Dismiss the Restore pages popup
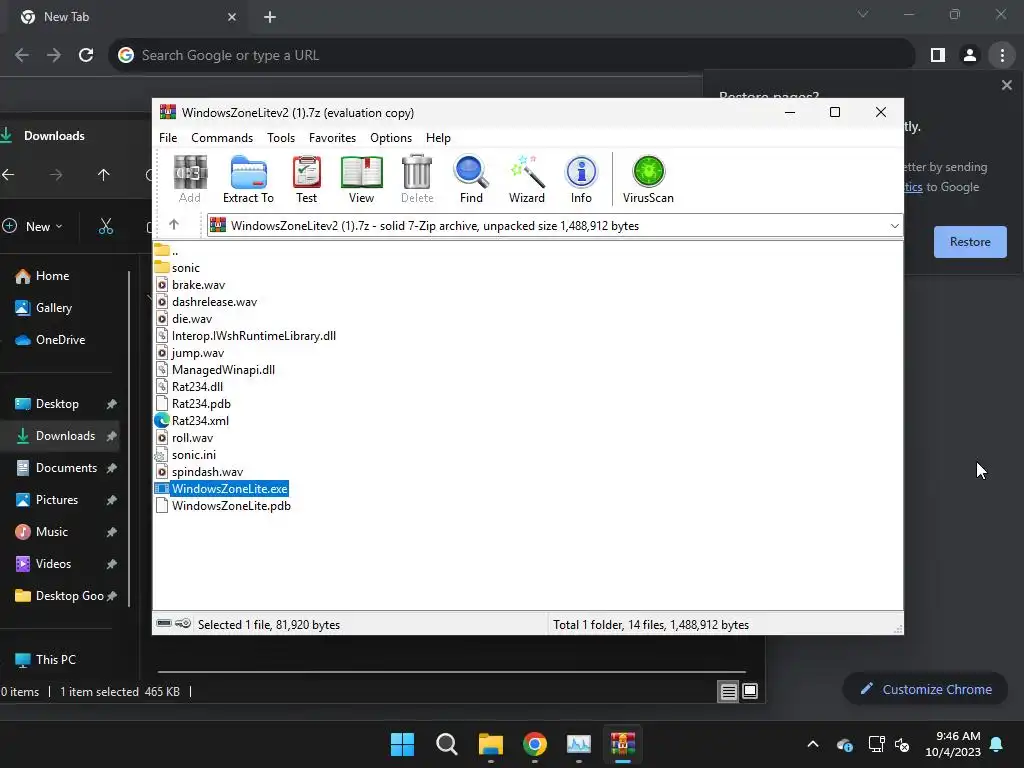Image resolution: width=1024 pixels, height=768 pixels. (1006, 85)
